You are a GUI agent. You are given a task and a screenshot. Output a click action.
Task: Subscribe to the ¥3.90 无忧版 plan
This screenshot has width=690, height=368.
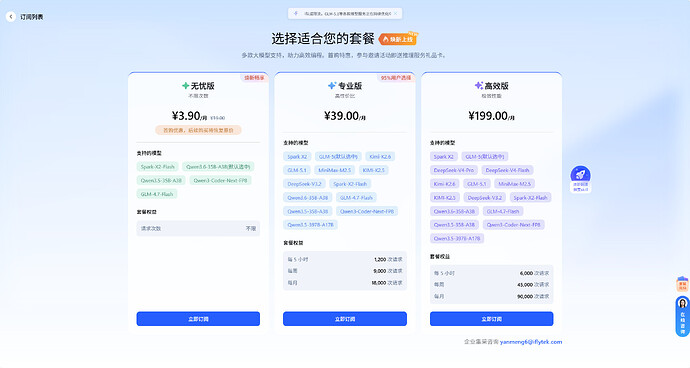[198, 319]
